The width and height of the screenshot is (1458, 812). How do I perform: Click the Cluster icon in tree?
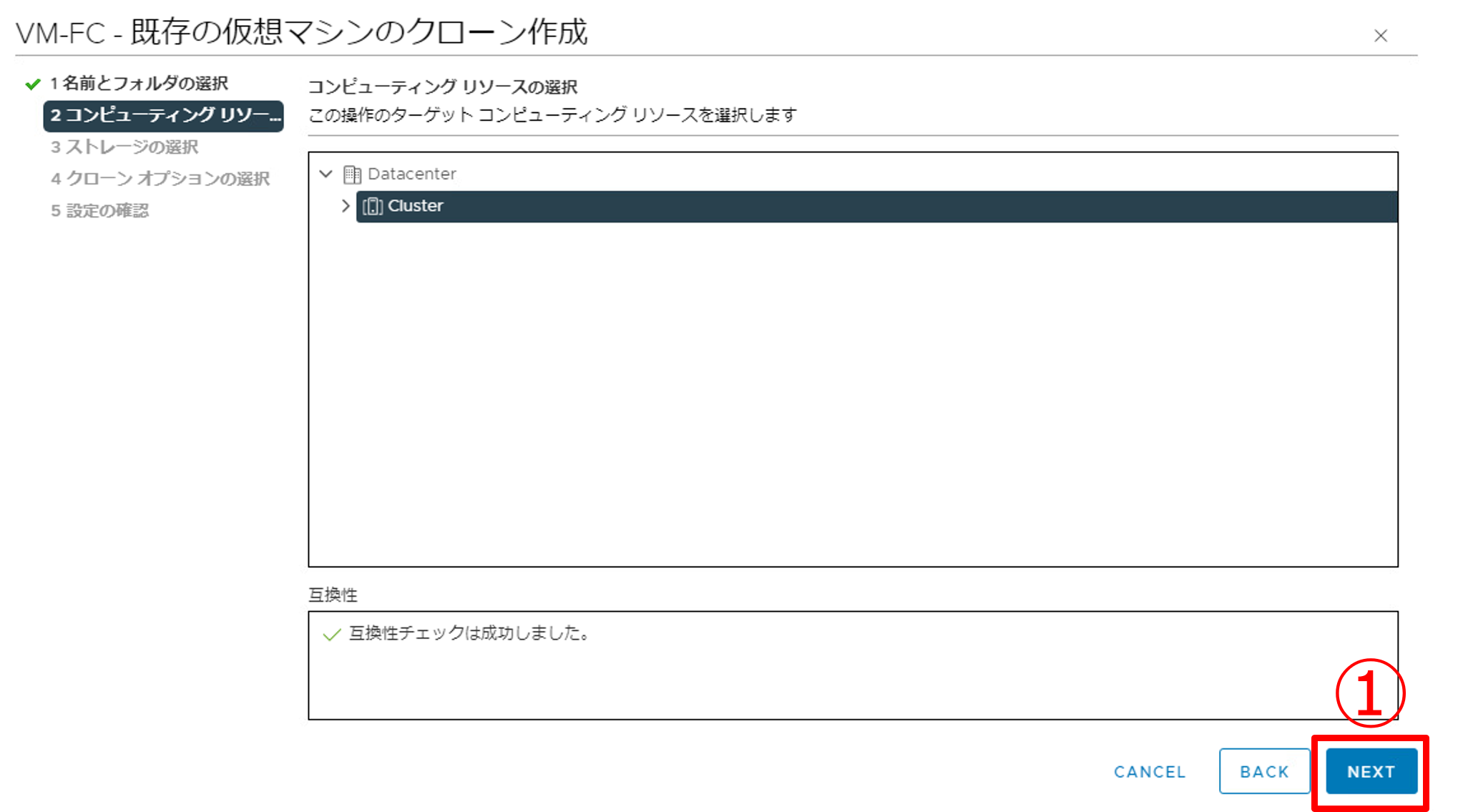[372, 206]
